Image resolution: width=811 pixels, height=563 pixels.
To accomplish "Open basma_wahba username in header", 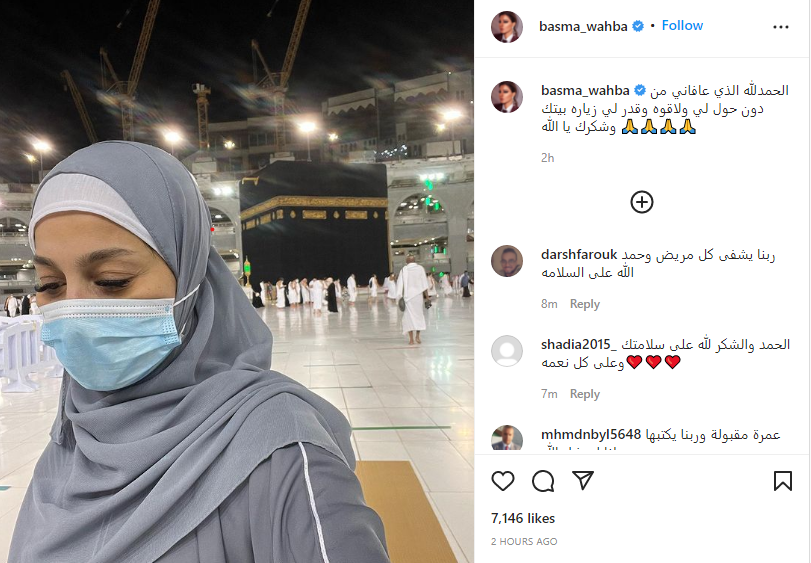I will click(x=583, y=26).
